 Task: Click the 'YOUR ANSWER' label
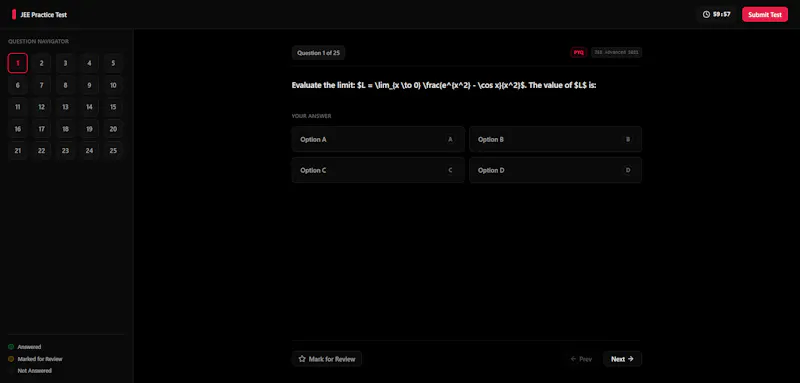311,116
